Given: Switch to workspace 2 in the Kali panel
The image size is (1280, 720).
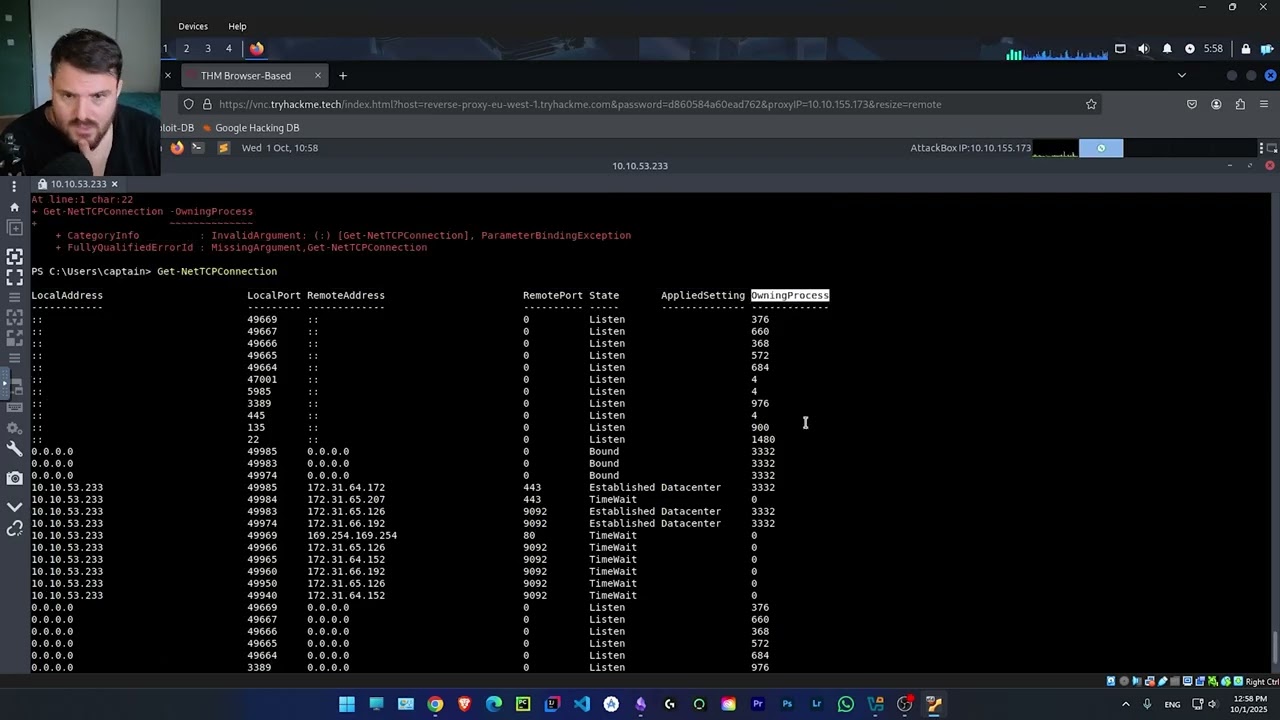Looking at the screenshot, I should (x=186, y=48).
